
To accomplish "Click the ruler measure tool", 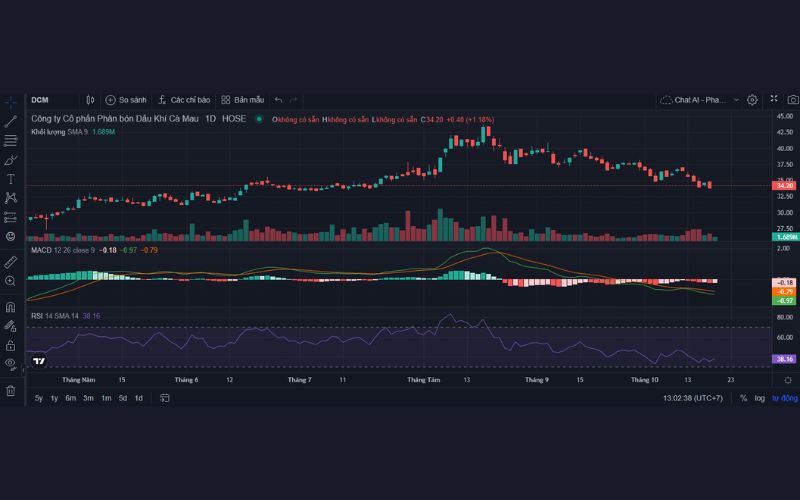I will click(x=11, y=261).
